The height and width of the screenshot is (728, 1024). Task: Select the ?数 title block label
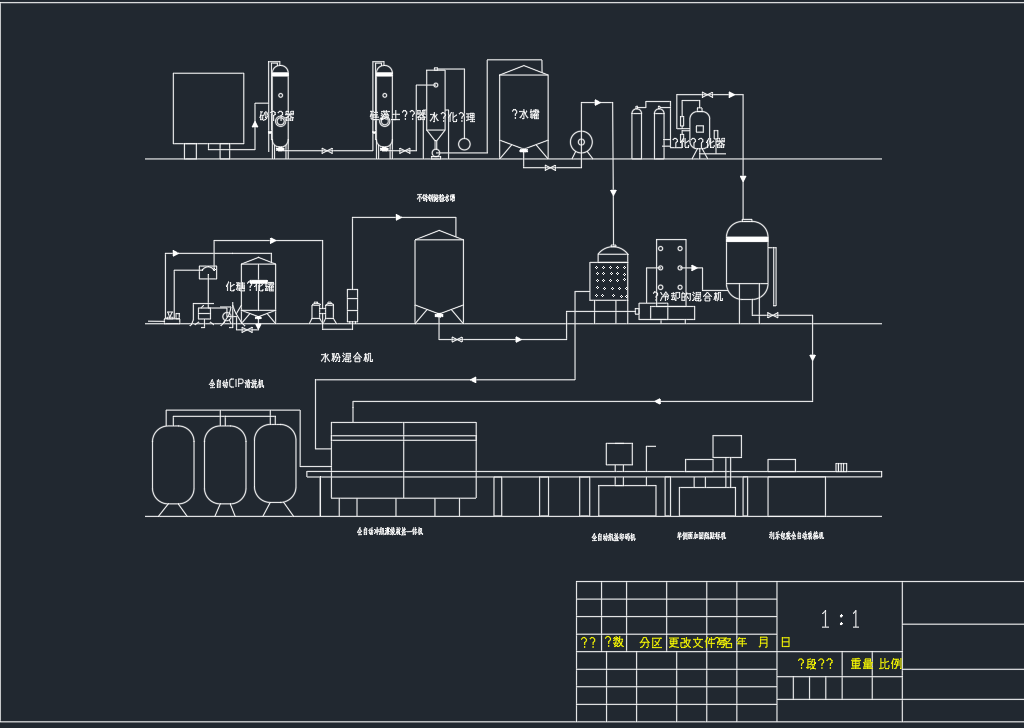pos(614,642)
